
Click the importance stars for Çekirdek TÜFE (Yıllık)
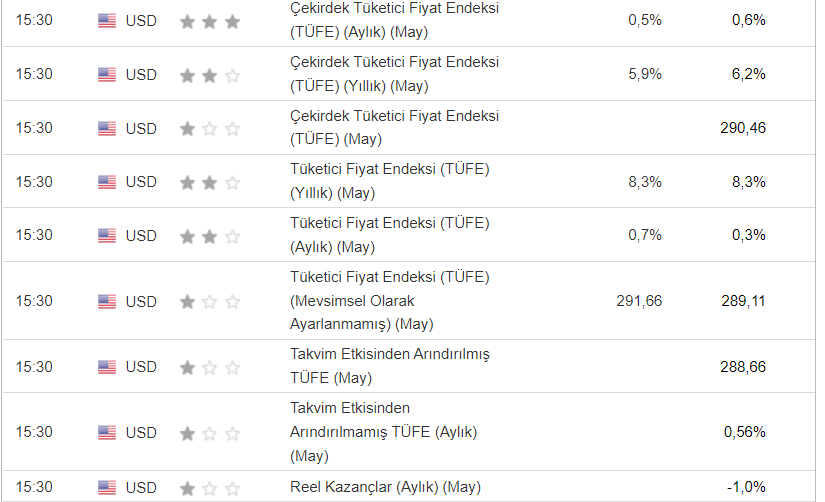(x=210, y=75)
